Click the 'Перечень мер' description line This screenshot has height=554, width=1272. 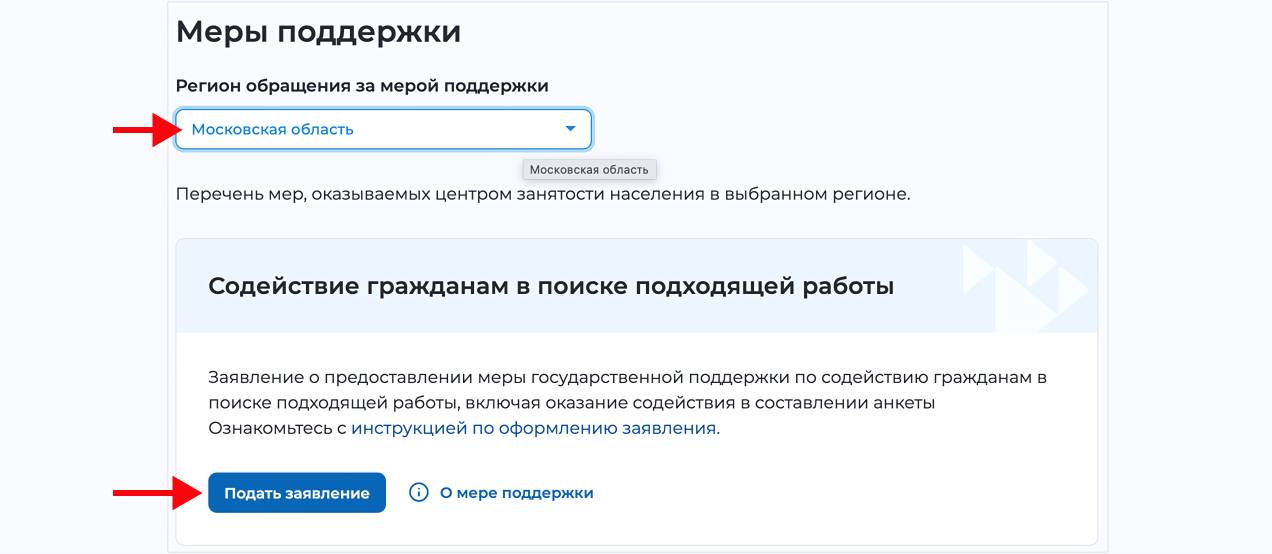pyautogui.click(x=543, y=194)
